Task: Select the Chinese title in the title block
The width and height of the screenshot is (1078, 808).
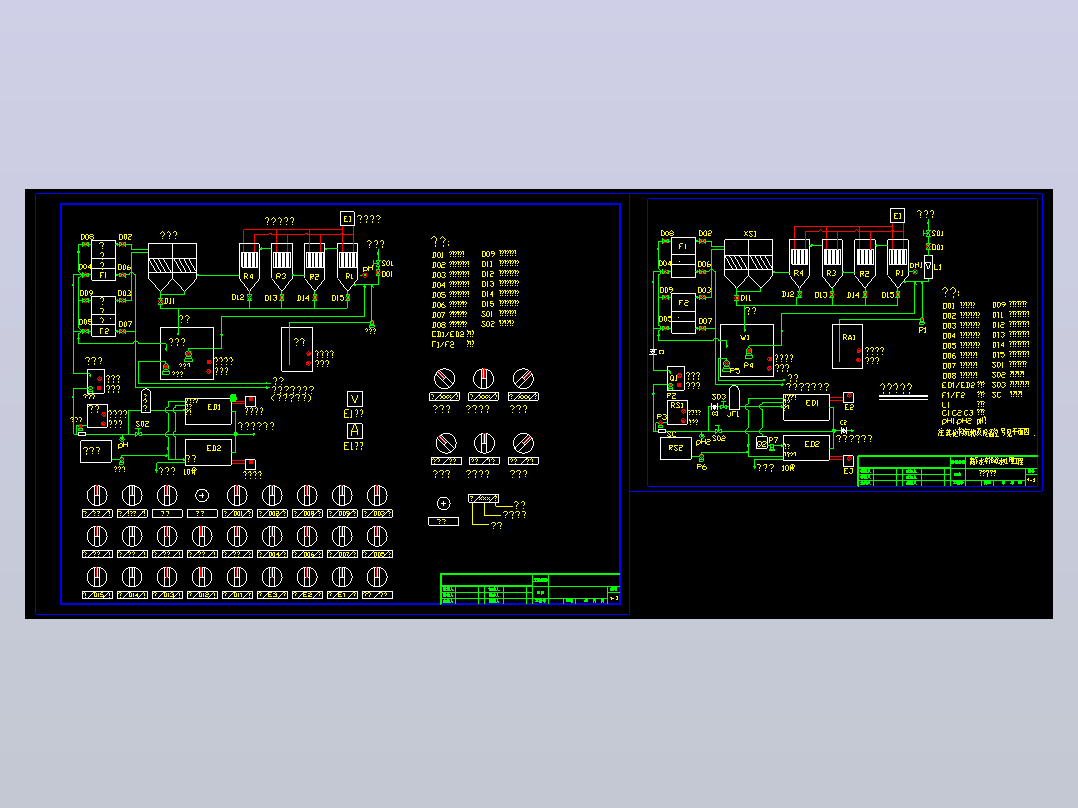Action: tap(996, 461)
